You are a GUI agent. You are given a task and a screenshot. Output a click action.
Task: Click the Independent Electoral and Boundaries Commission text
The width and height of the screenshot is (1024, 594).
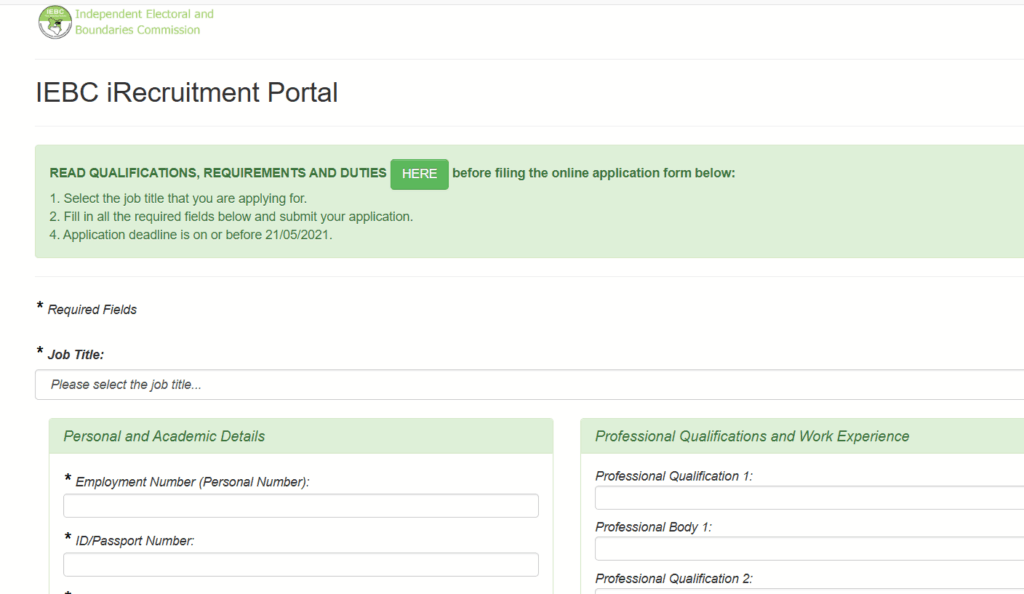point(143,20)
